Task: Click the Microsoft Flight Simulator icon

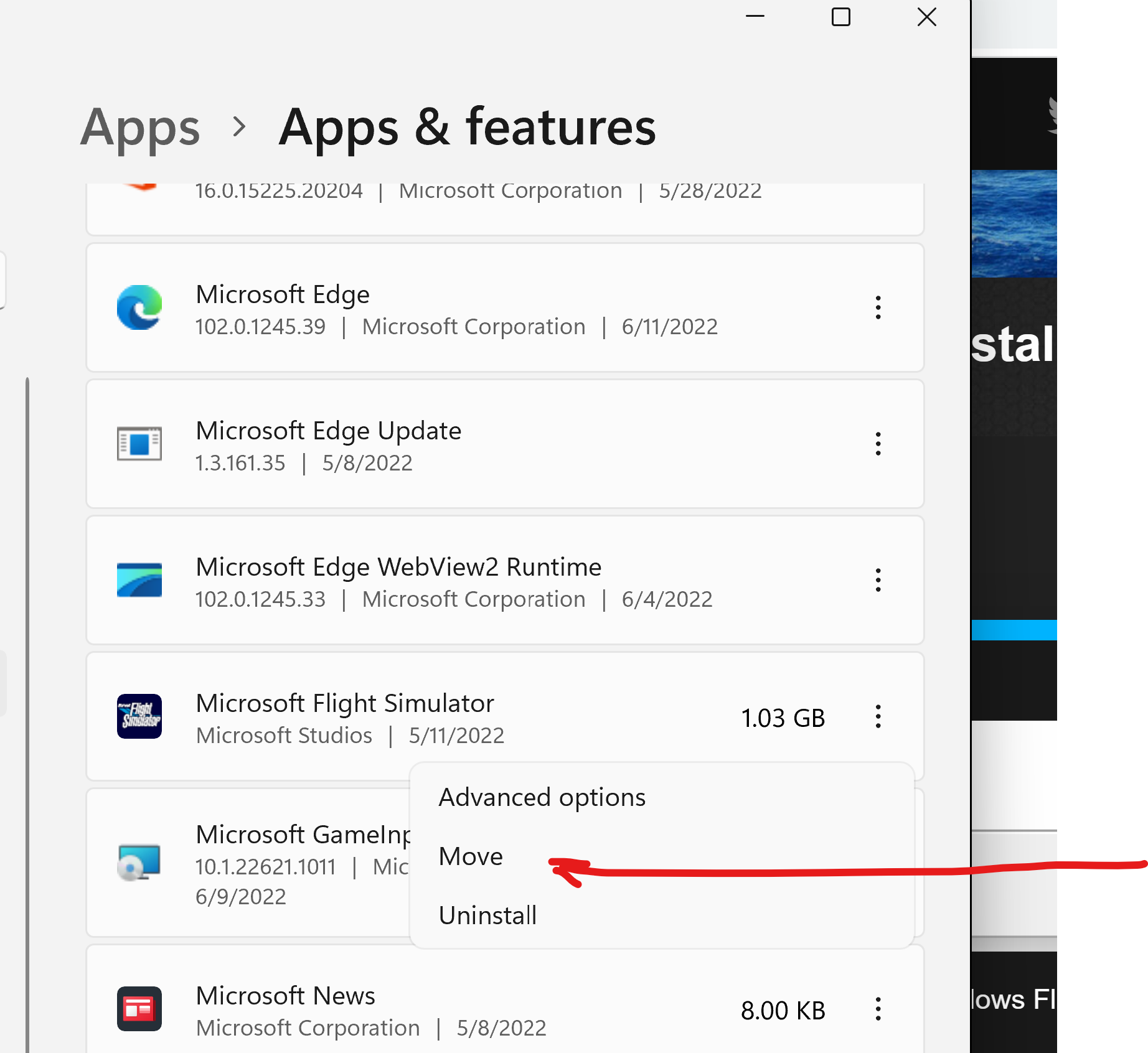Action: point(139,716)
